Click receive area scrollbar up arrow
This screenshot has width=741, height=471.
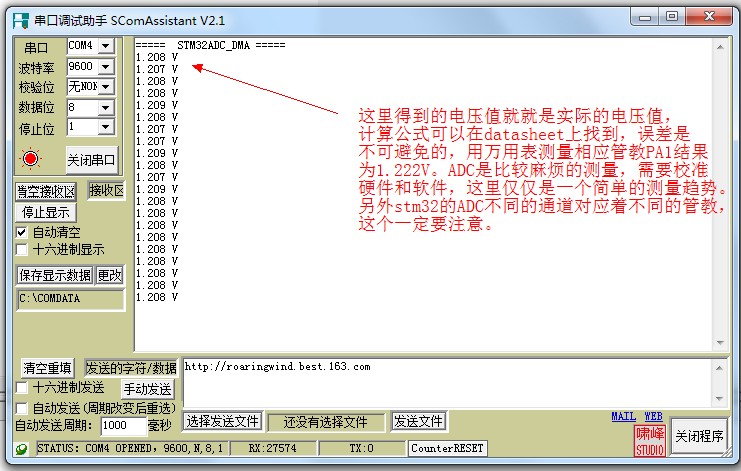(720, 47)
